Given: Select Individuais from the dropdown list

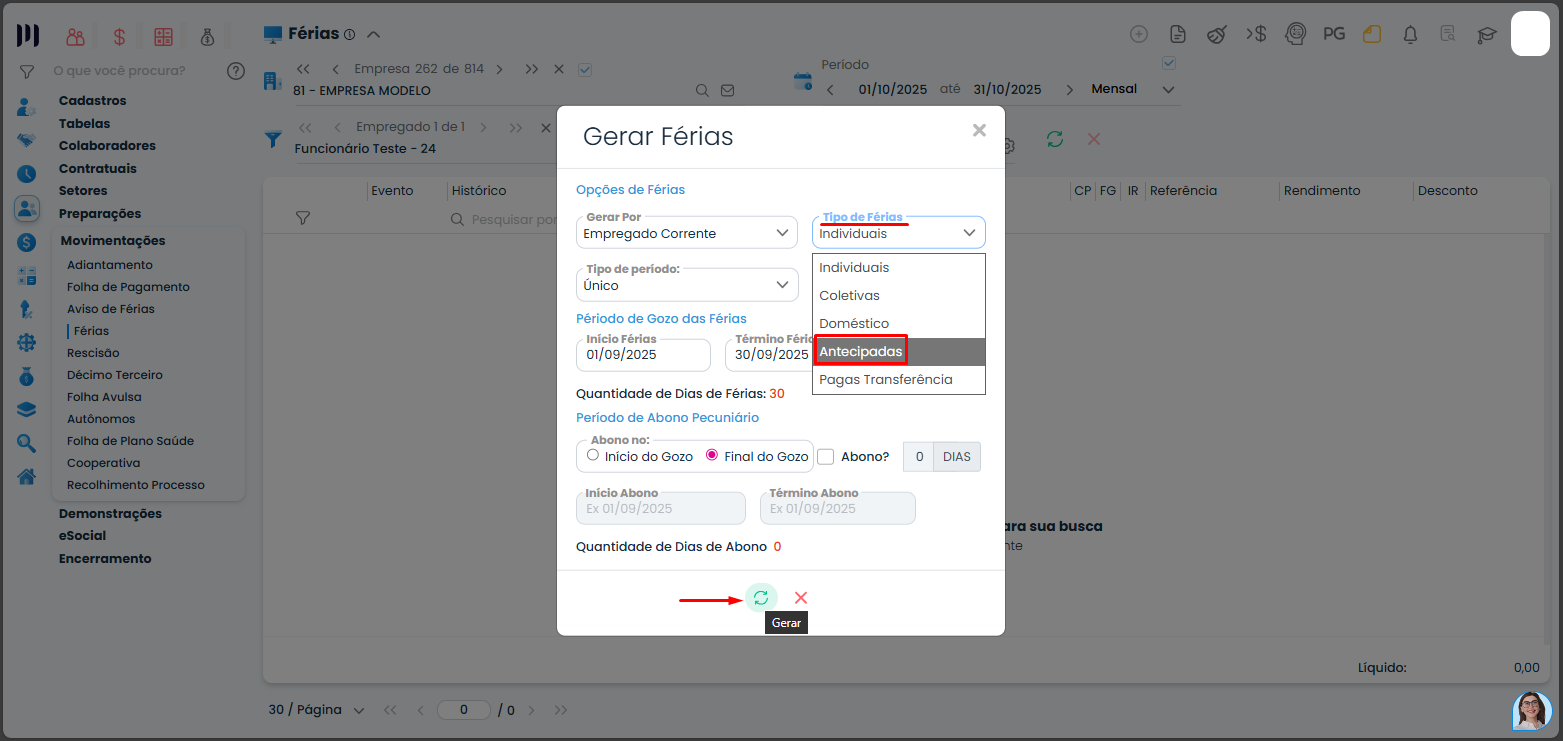Looking at the screenshot, I should point(899,268).
